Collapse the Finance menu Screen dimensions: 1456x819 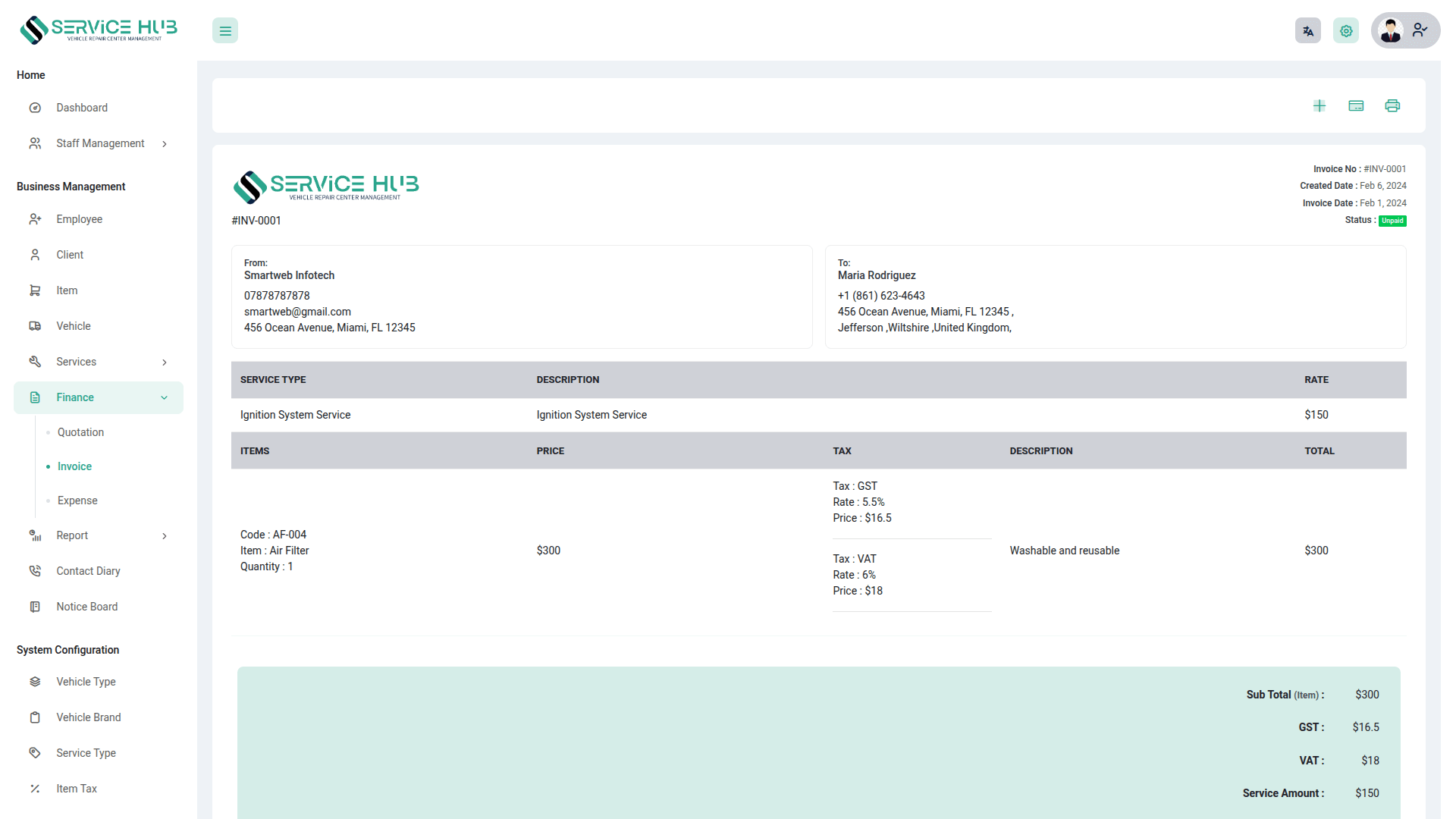[x=165, y=397]
